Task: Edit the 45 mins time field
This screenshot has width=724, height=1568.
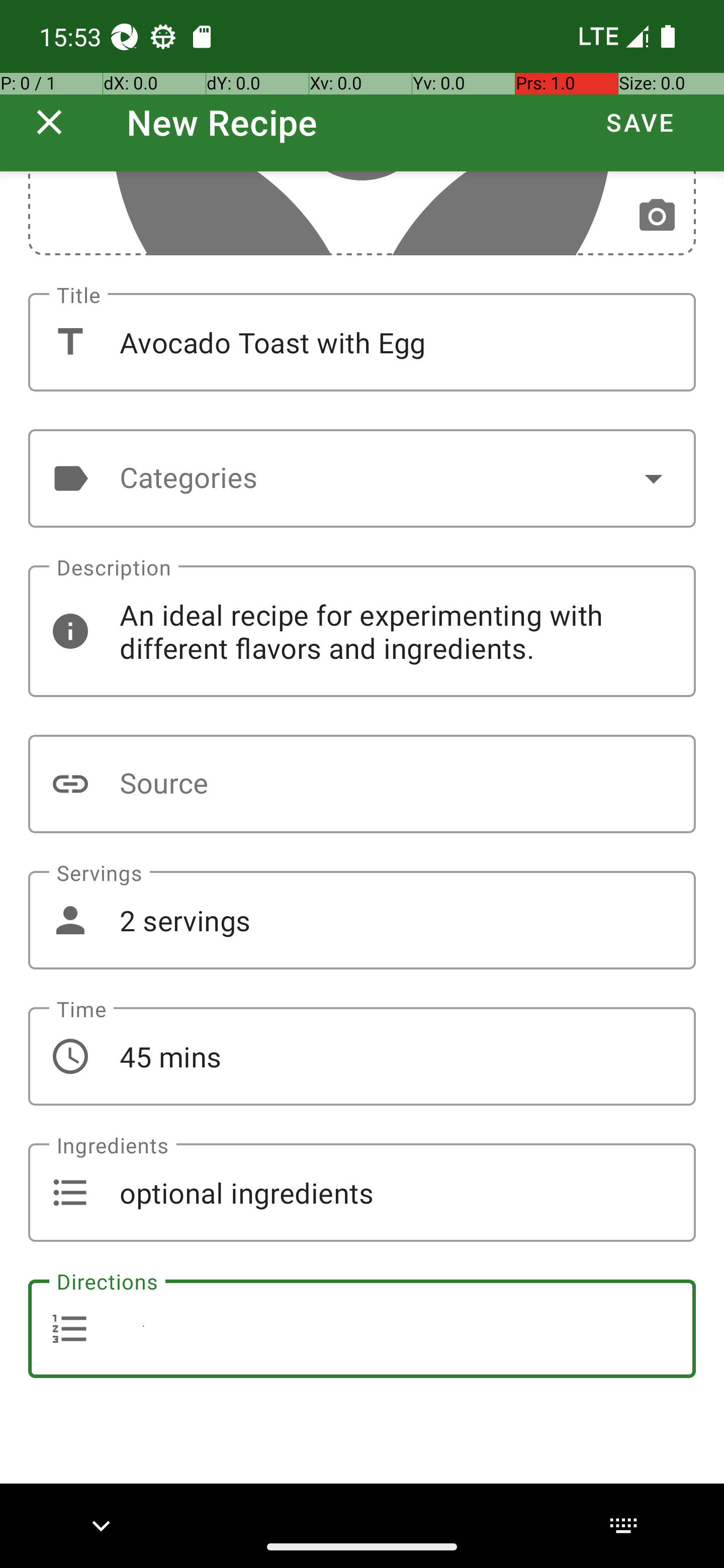Action: point(361,1056)
